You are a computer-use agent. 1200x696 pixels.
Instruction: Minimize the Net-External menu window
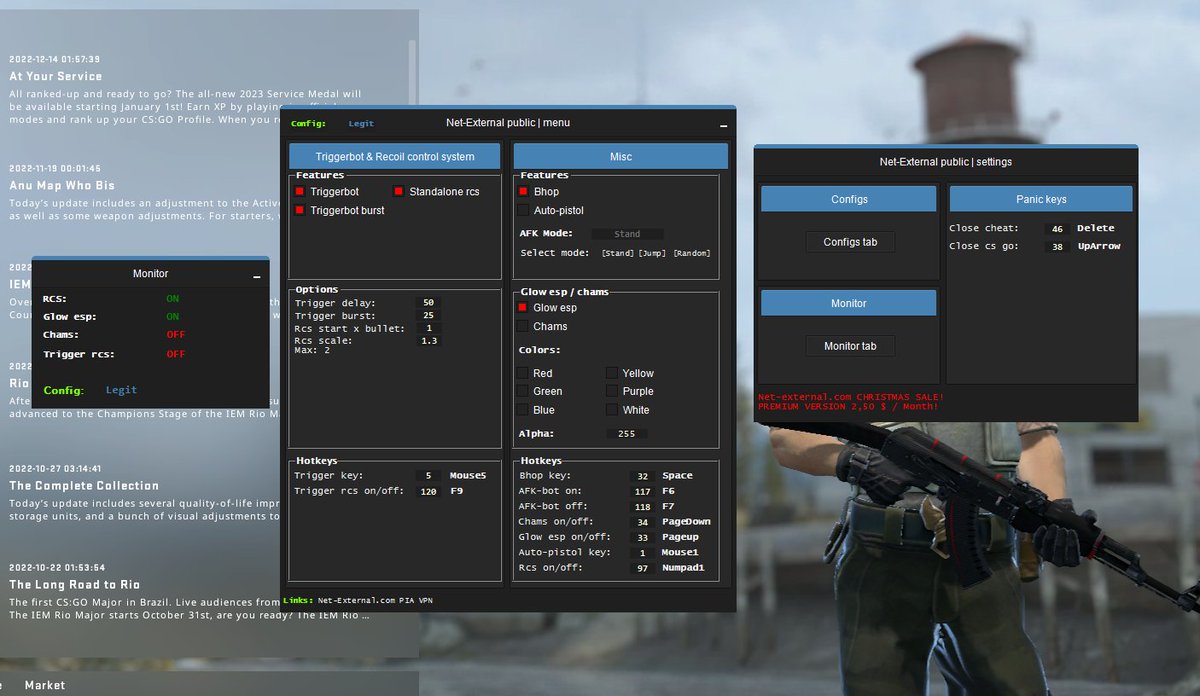[723, 126]
